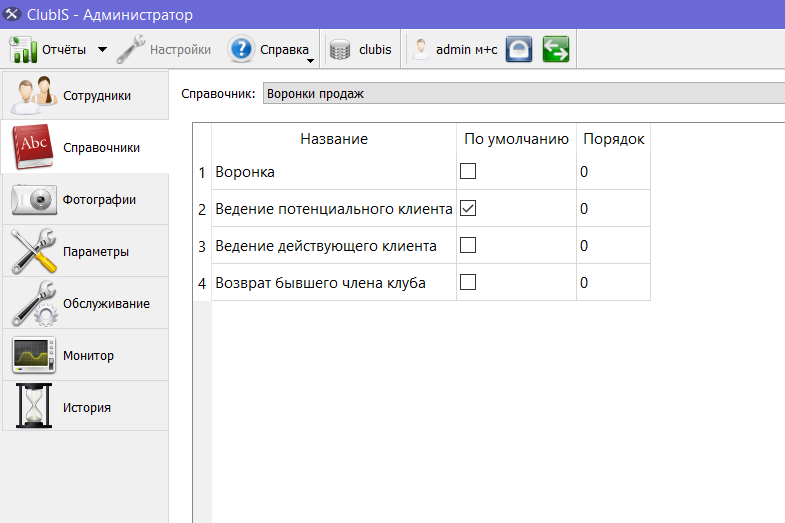Open the Сотрудники section icon
Viewport: 785px width, 523px height.
tap(34, 95)
